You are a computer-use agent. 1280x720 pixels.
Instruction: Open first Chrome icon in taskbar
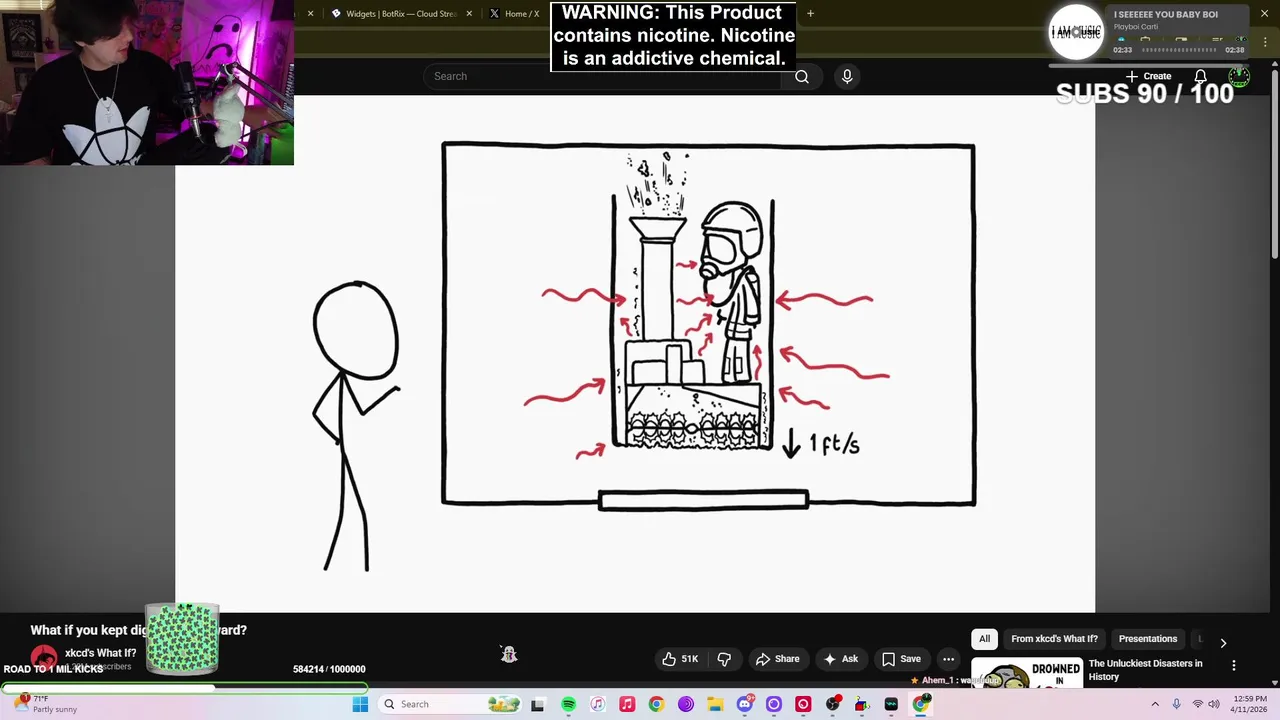click(x=656, y=704)
